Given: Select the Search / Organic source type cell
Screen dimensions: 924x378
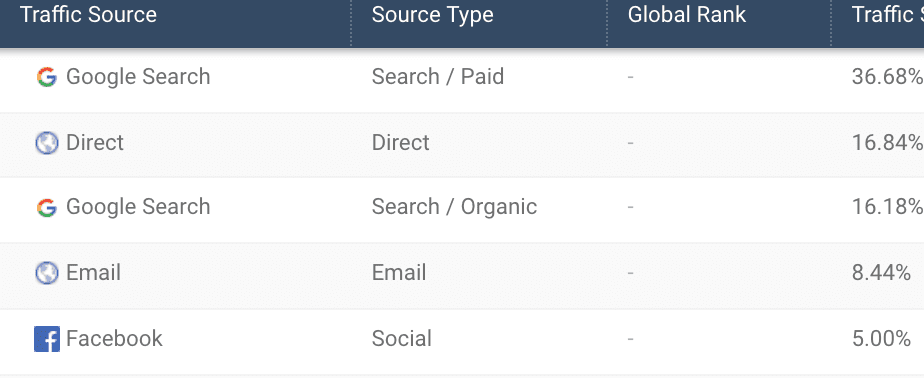Looking at the screenshot, I should pyautogui.click(x=454, y=207).
